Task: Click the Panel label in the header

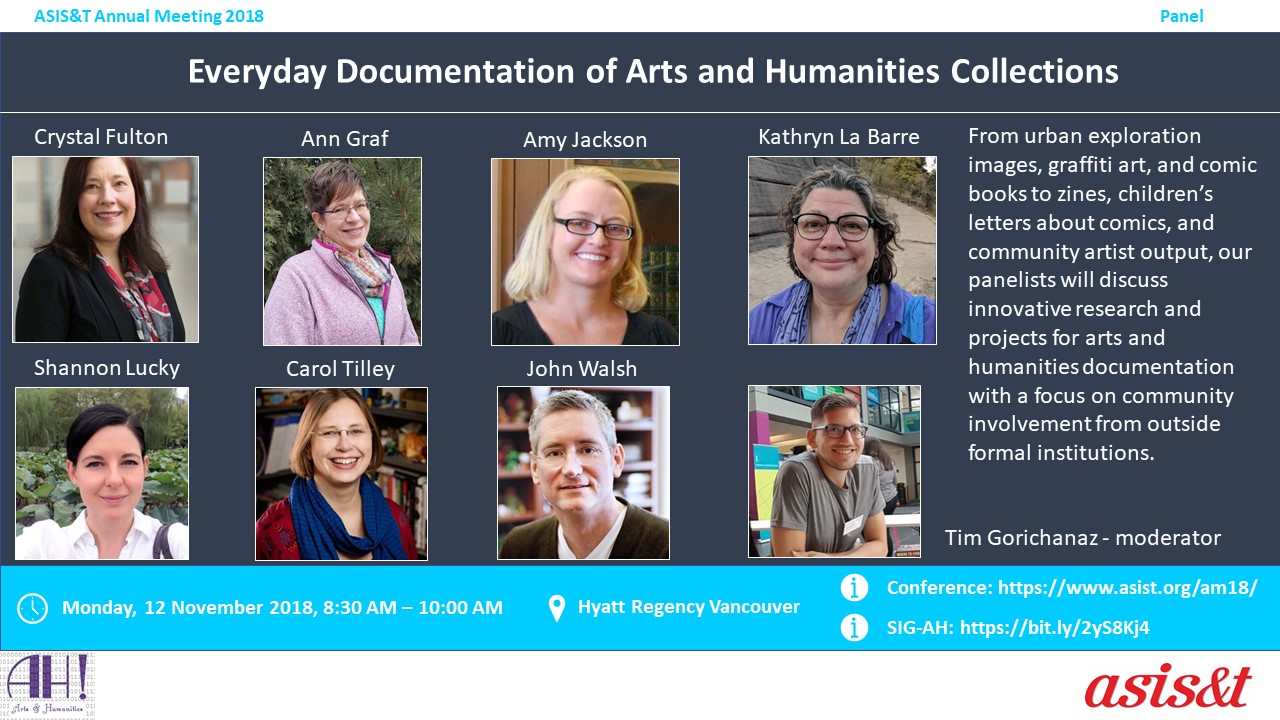Action: click(x=1181, y=16)
